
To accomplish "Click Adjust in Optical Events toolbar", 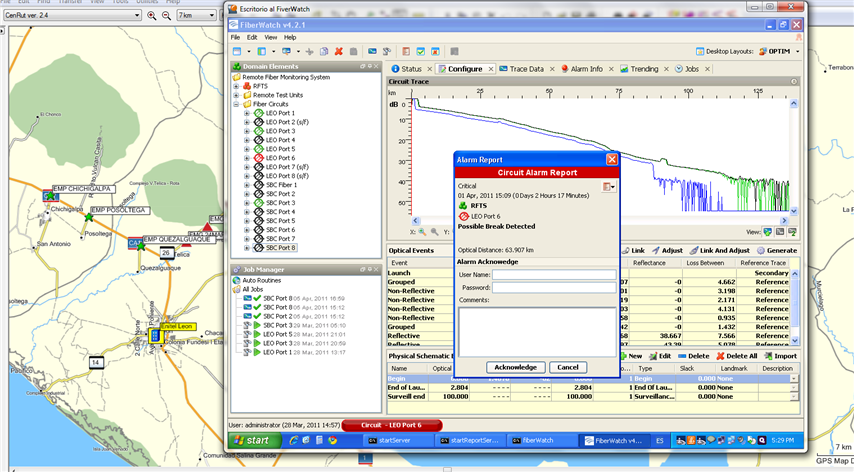I will tap(667, 250).
